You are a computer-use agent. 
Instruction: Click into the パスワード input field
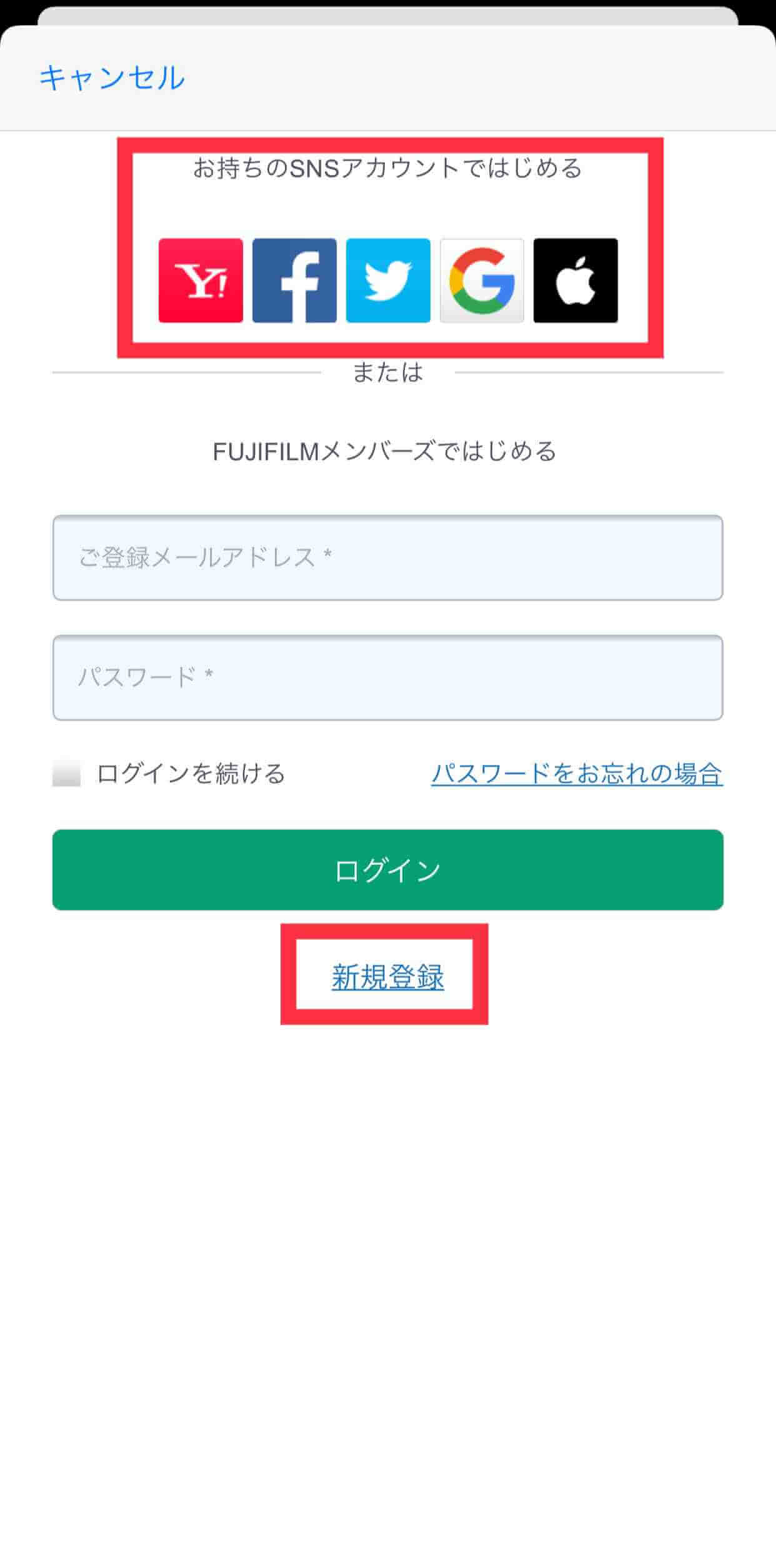[388, 677]
